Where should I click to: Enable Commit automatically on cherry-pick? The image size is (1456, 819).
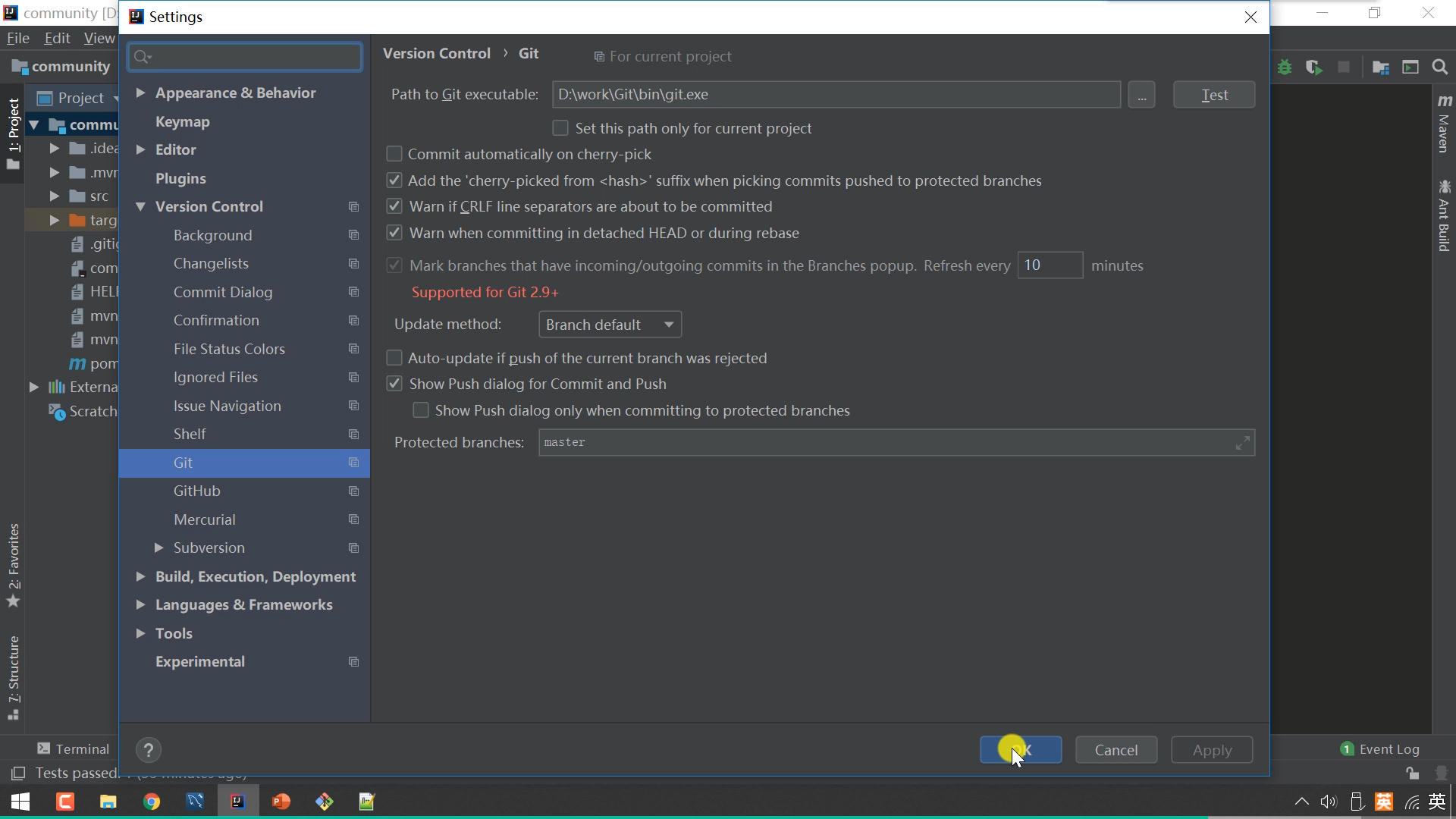[x=394, y=155]
